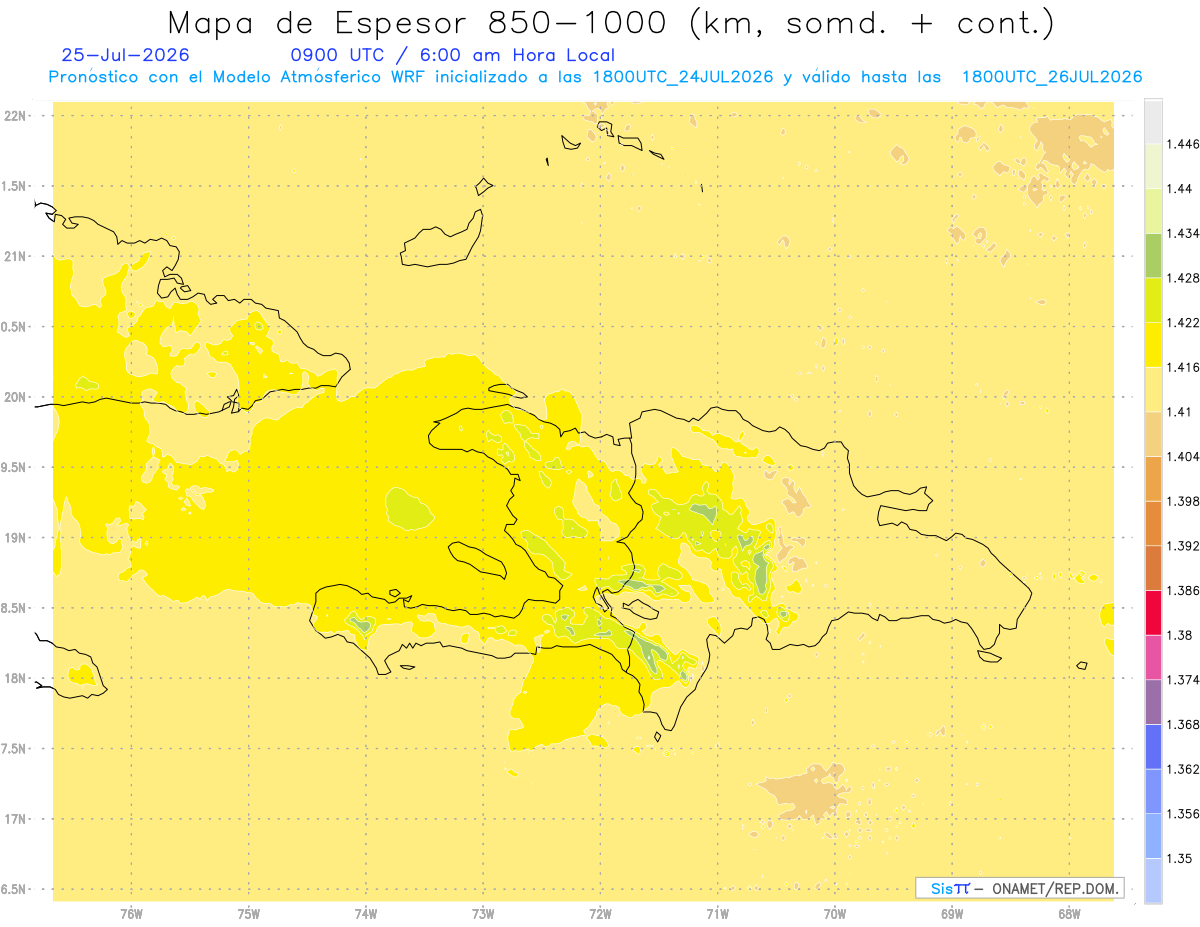1200x927 pixels.
Task: Pick the red swatch between 1.38 and 1.386
Action: (x=1153, y=612)
